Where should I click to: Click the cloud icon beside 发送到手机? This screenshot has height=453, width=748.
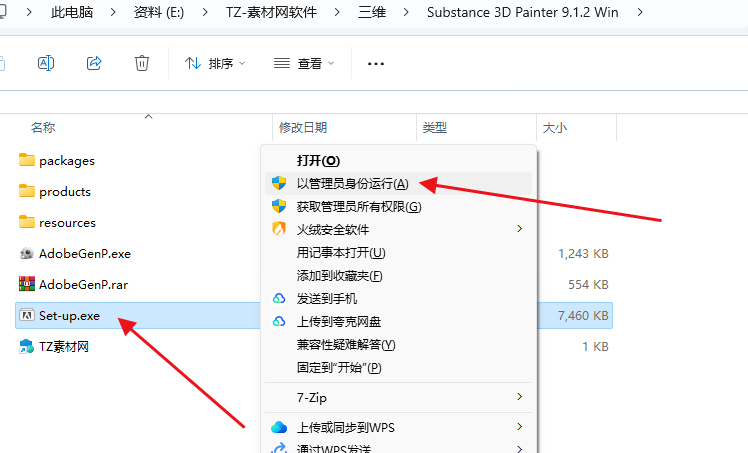(x=279, y=299)
